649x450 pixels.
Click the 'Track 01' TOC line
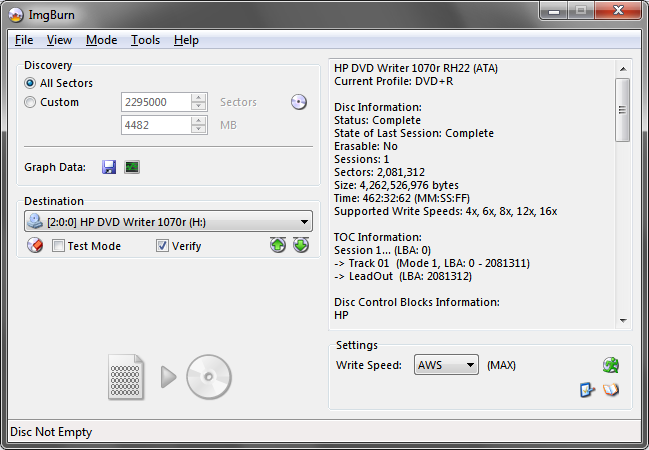(432, 263)
